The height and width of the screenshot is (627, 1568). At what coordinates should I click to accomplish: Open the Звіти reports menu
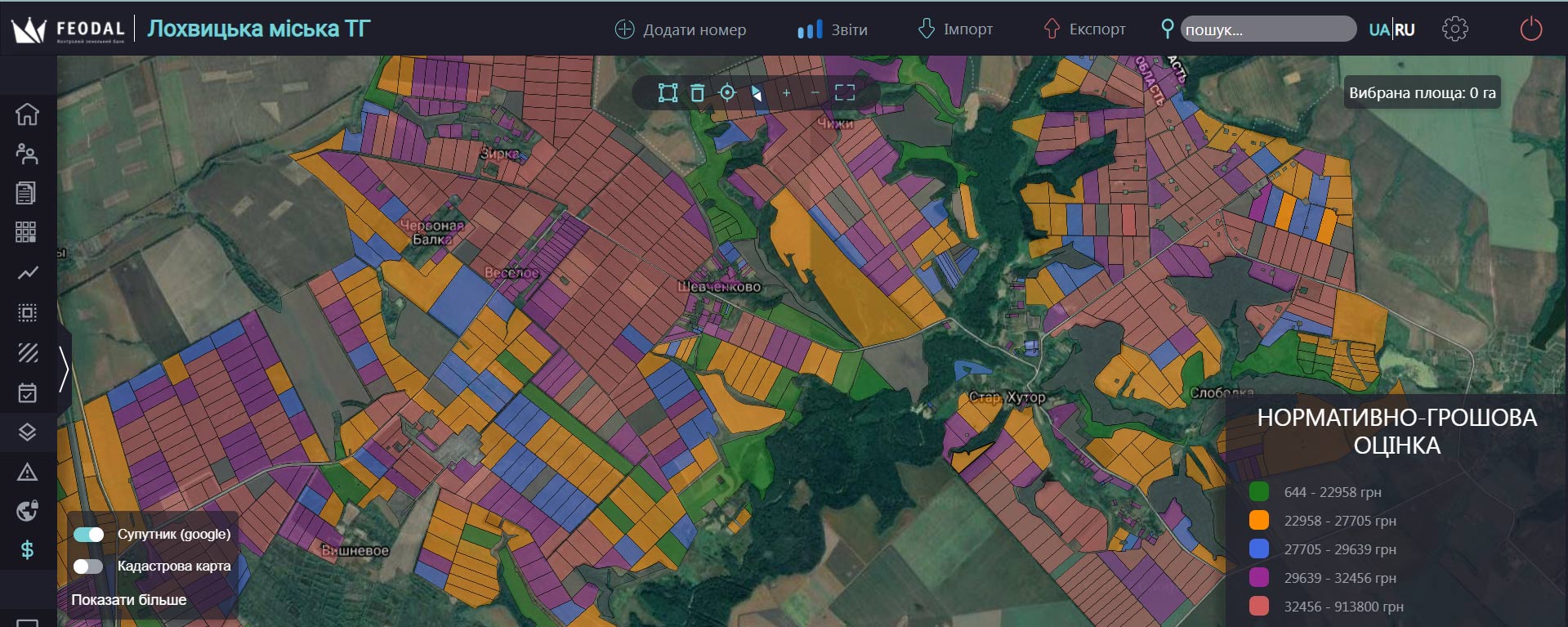[x=833, y=30]
